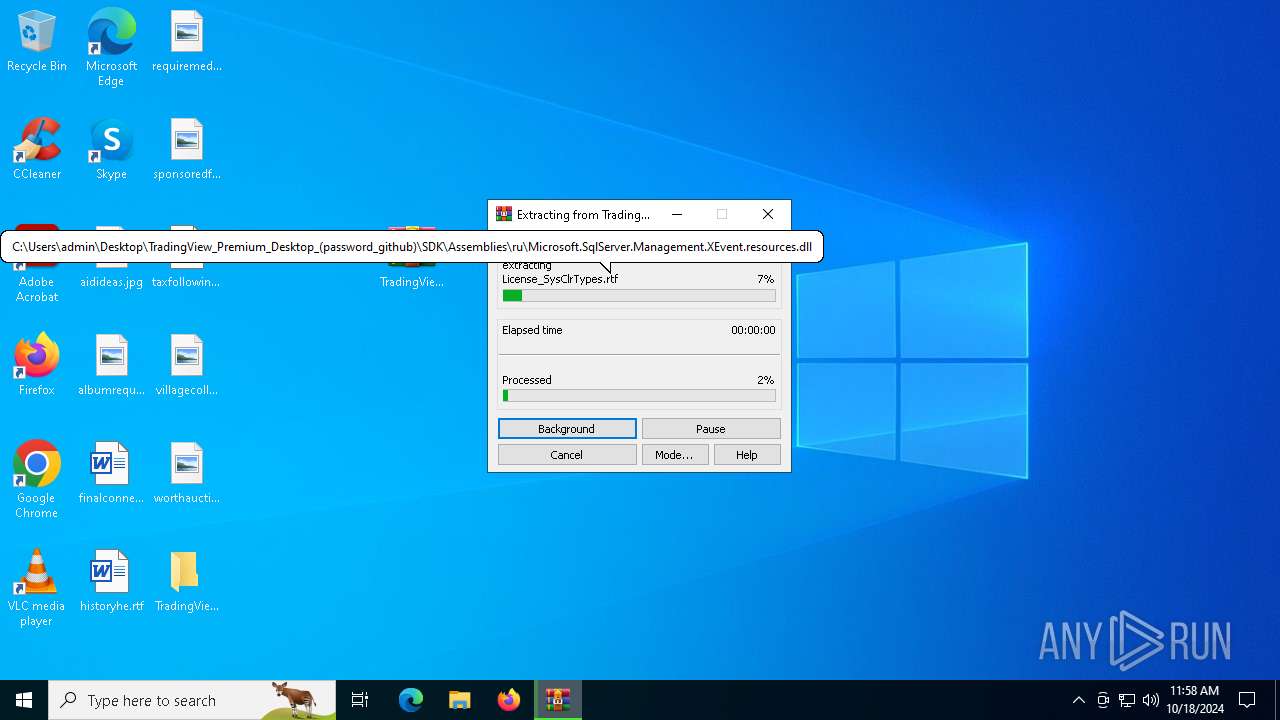
Task: Select the finalconne... Word document
Action: 111,474
